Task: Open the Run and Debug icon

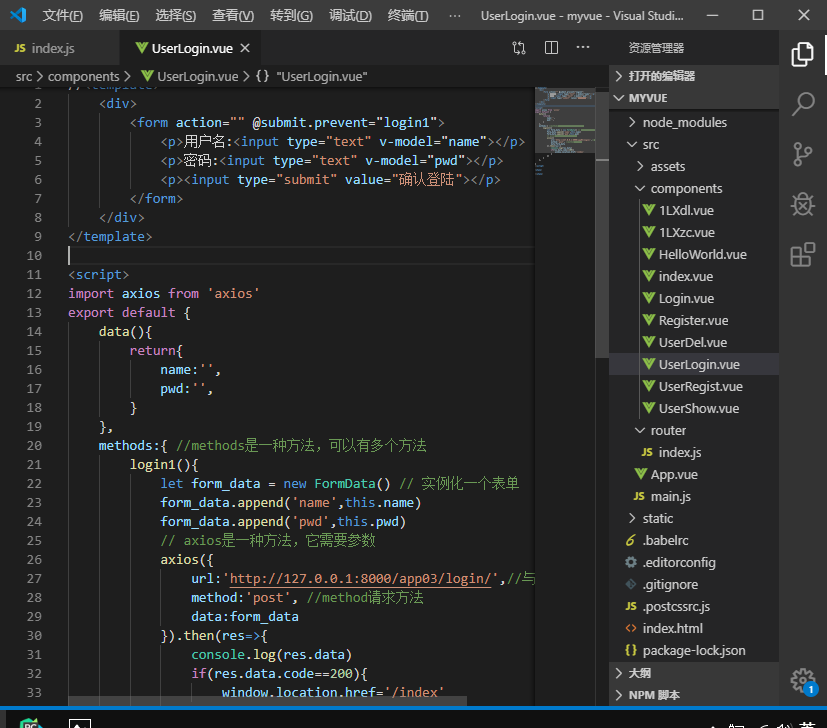Action: pos(802,204)
